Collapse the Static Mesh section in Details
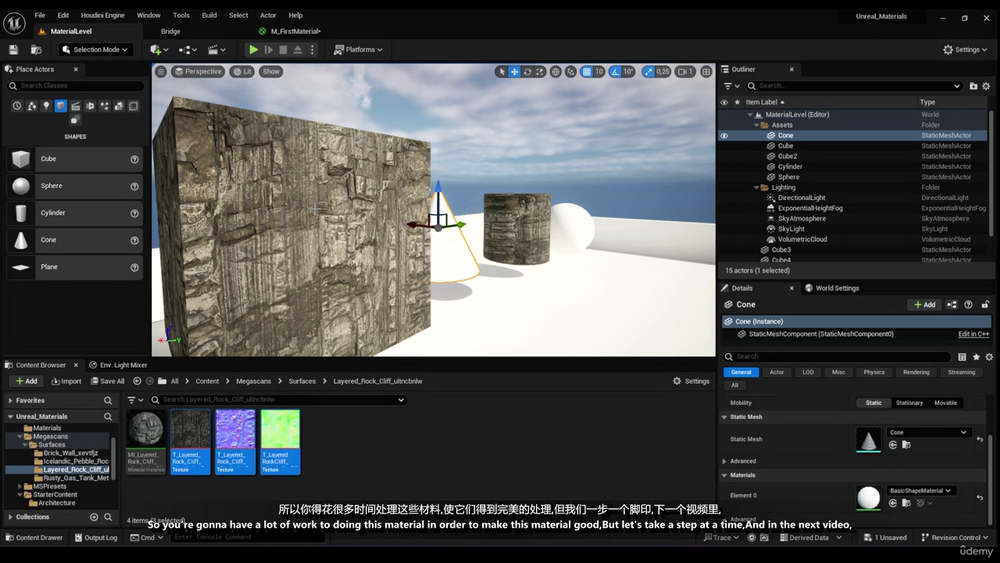This screenshot has width=1000, height=563. click(724, 417)
